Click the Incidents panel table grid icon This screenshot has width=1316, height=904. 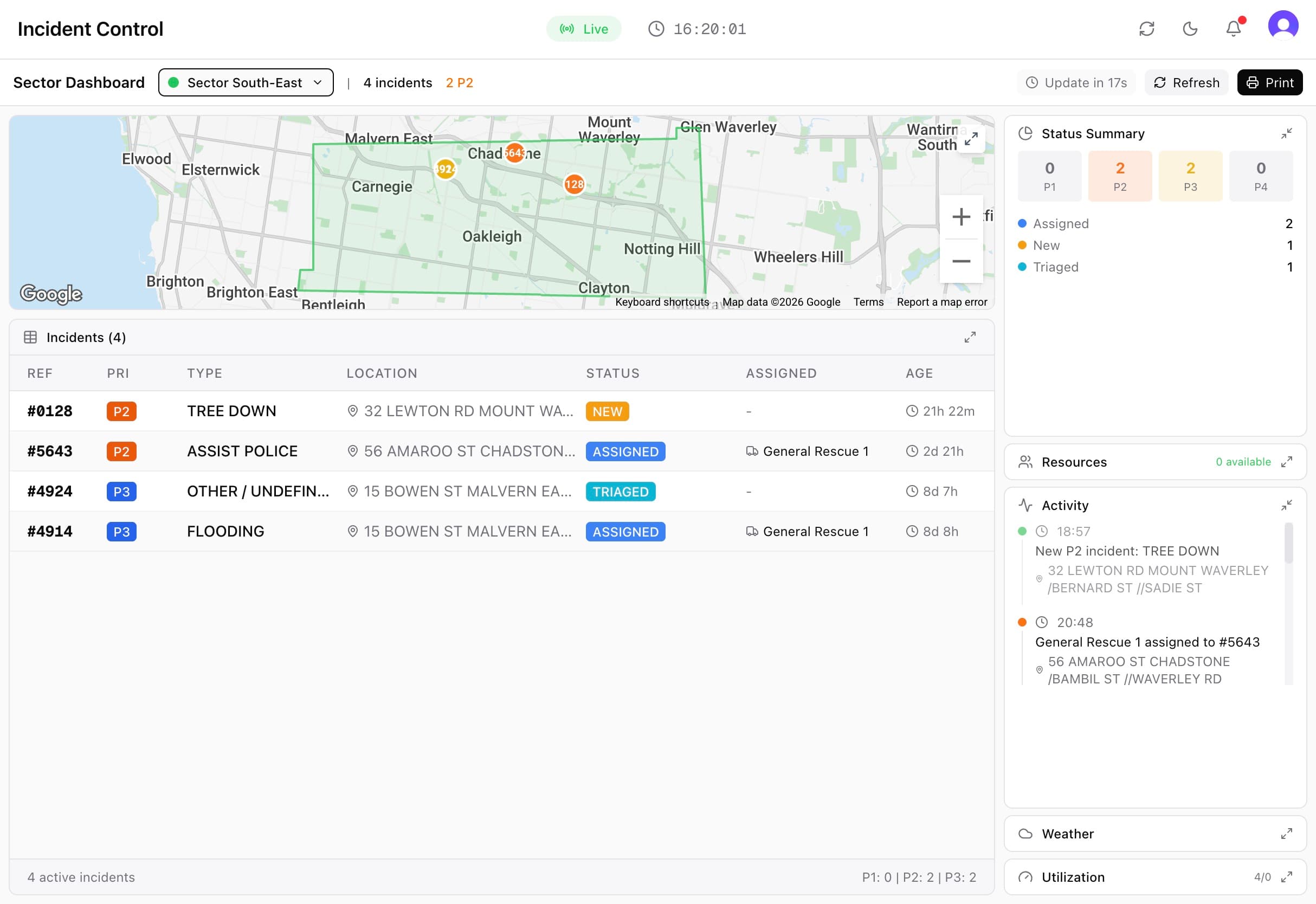click(x=30, y=337)
